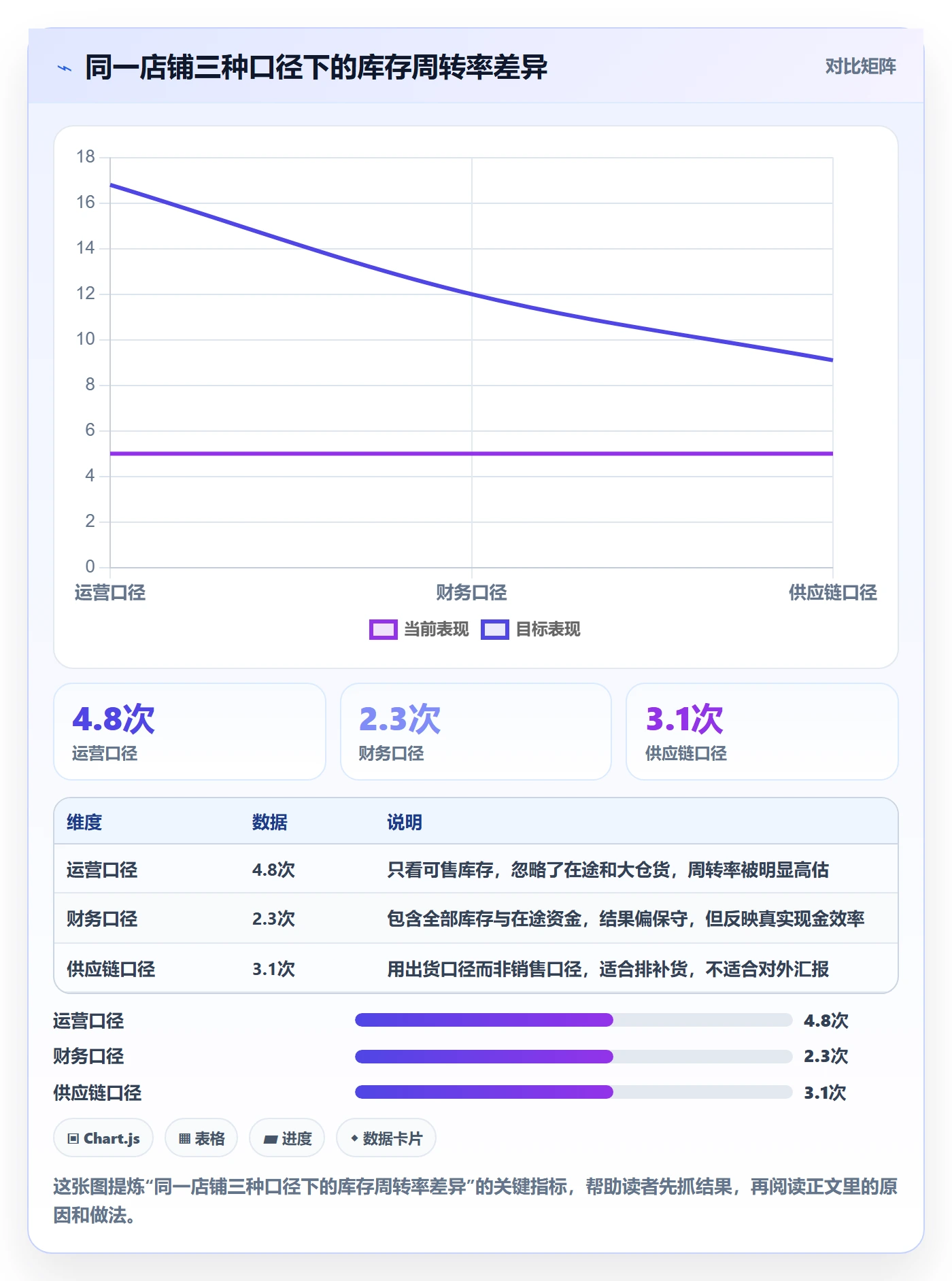Select the 4.8次 运营口径 data card
Screen dimensions: 952x1281
(190, 732)
